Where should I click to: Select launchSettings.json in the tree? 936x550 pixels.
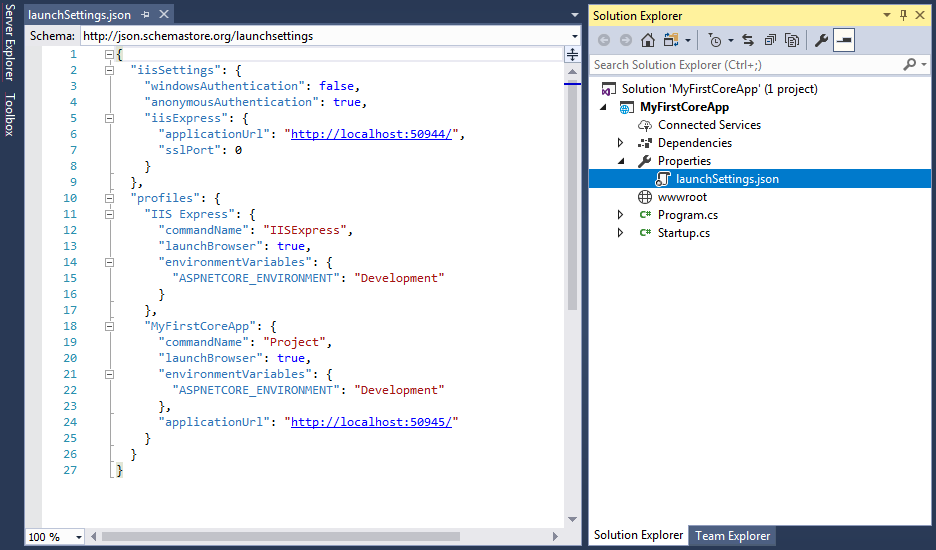[x=727, y=179]
